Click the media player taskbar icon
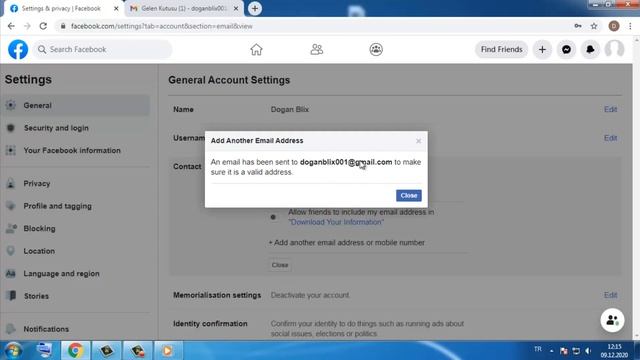Image resolution: width=640 pixels, height=360 pixels. [x=167, y=351]
